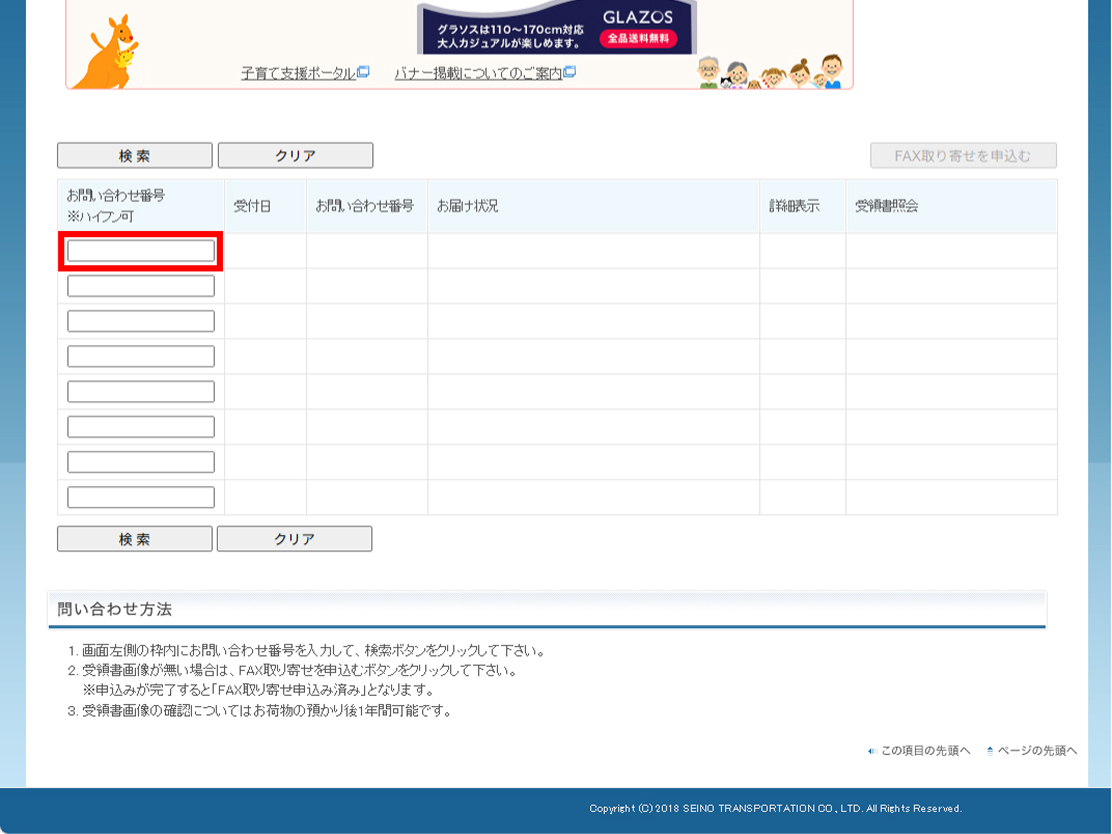This screenshot has height=834, width=1112.
Task: Click the family illustration icon in banner
Action: [x=770, y=72]
